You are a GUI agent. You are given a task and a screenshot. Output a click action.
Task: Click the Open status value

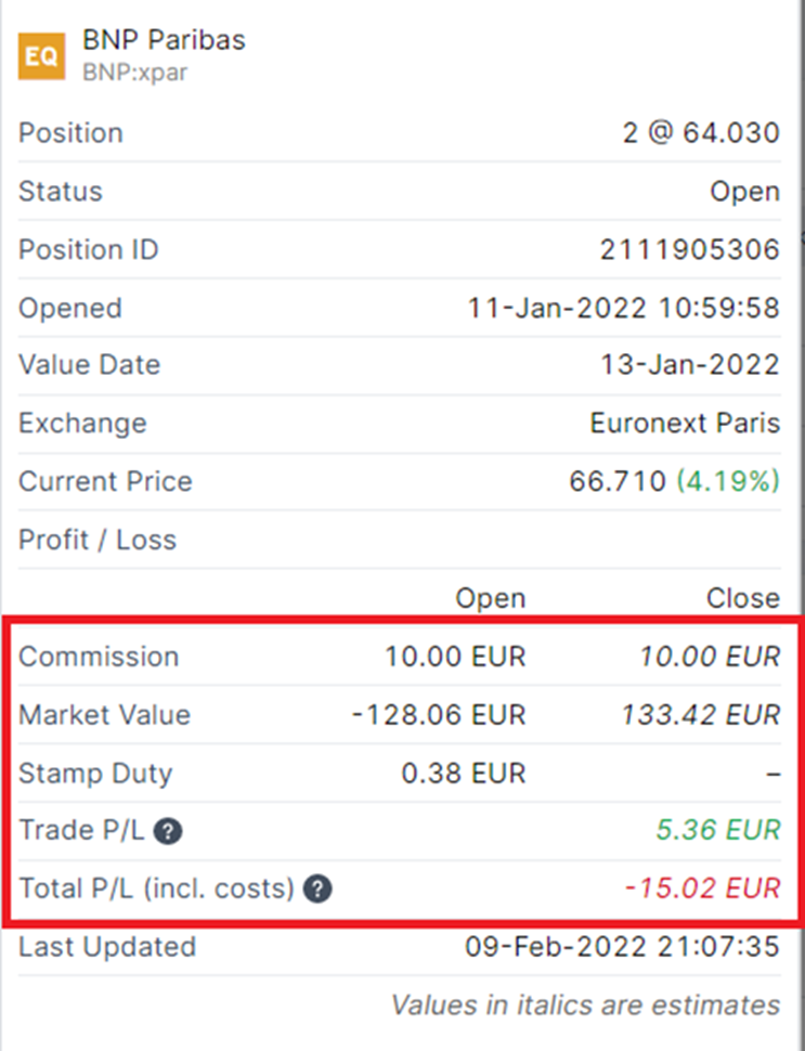click(744, 191)
